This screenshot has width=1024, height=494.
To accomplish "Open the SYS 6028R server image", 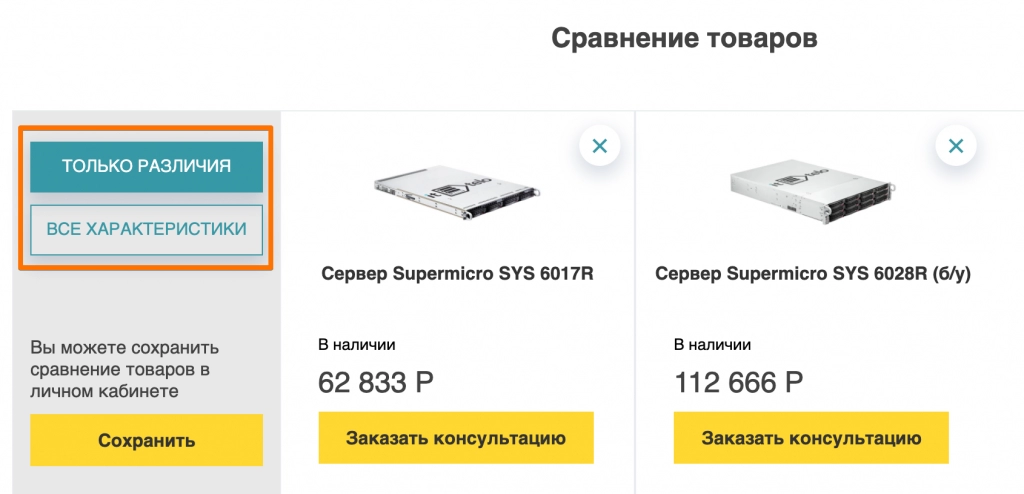I will click(812, 189).
